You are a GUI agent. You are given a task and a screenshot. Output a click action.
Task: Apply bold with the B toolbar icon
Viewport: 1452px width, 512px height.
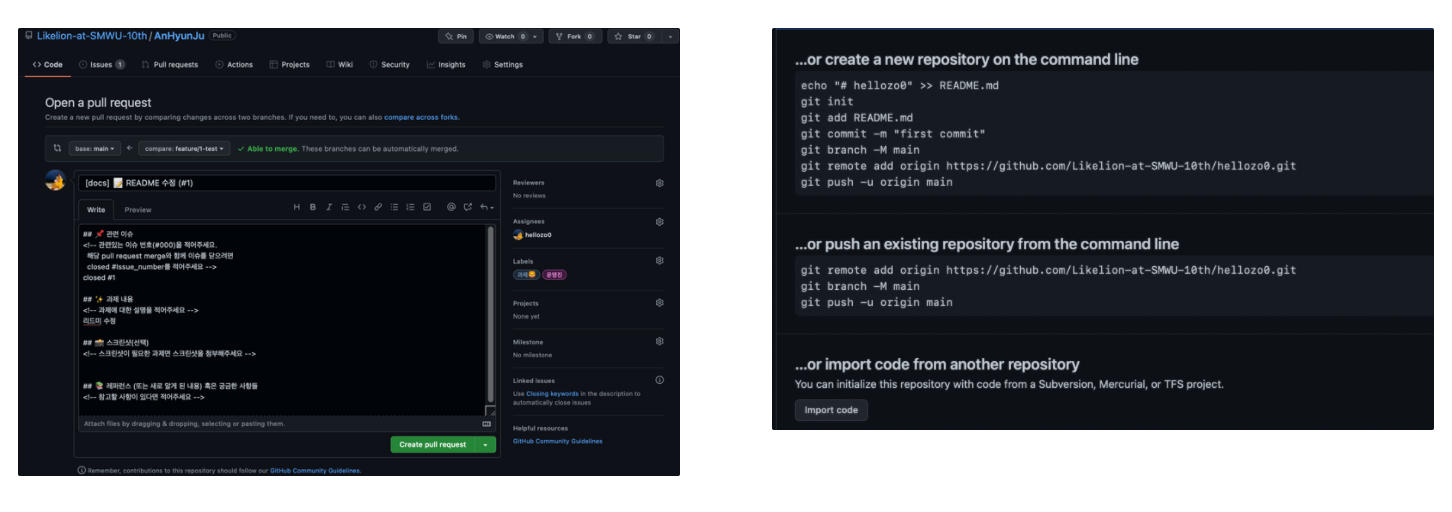(313, 207)
